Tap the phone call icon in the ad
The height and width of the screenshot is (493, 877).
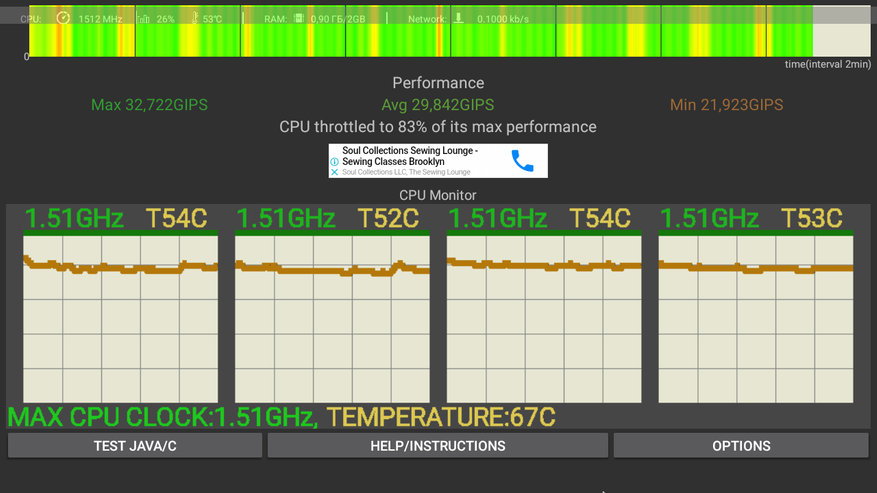[522, 161]
